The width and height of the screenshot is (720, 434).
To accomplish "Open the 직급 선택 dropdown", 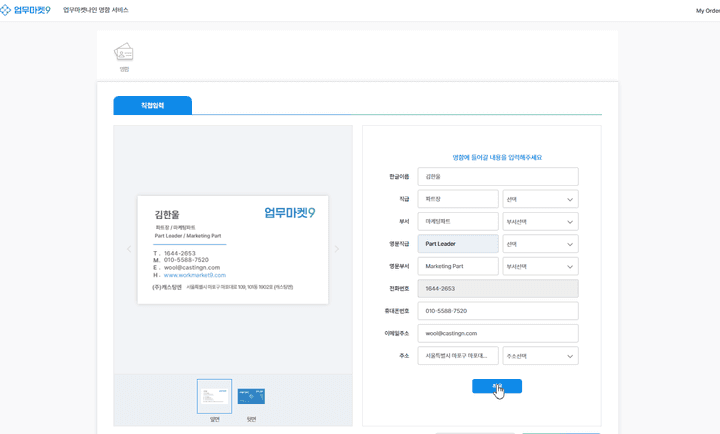I will click(540, 199).
